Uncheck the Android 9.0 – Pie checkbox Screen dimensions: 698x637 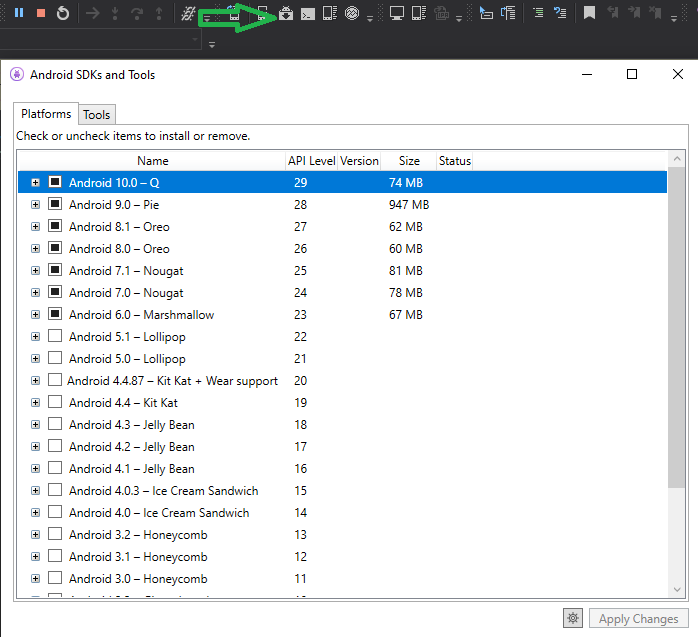[55, 205]
